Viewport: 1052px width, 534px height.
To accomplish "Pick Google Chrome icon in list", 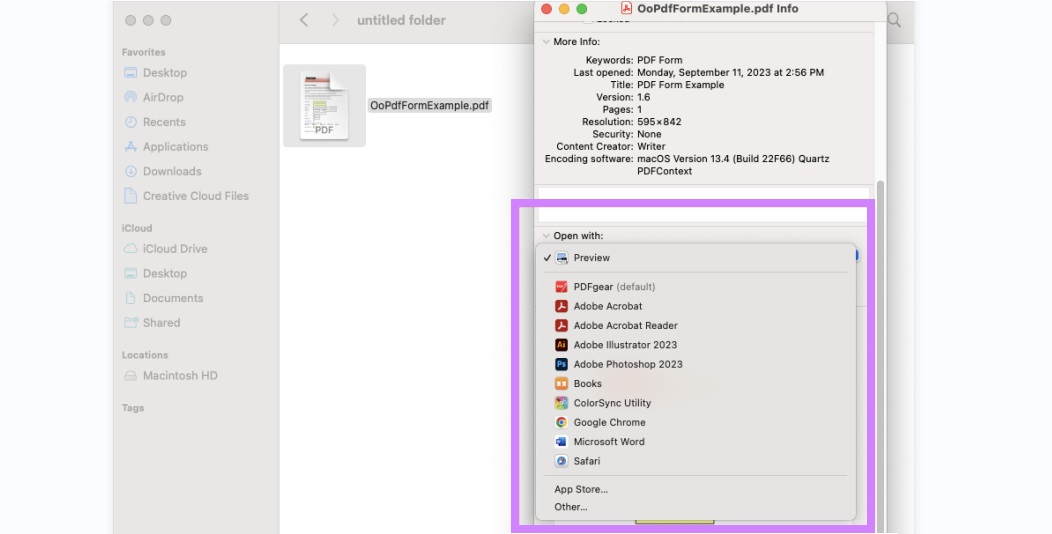I will (x=561, y=423).
